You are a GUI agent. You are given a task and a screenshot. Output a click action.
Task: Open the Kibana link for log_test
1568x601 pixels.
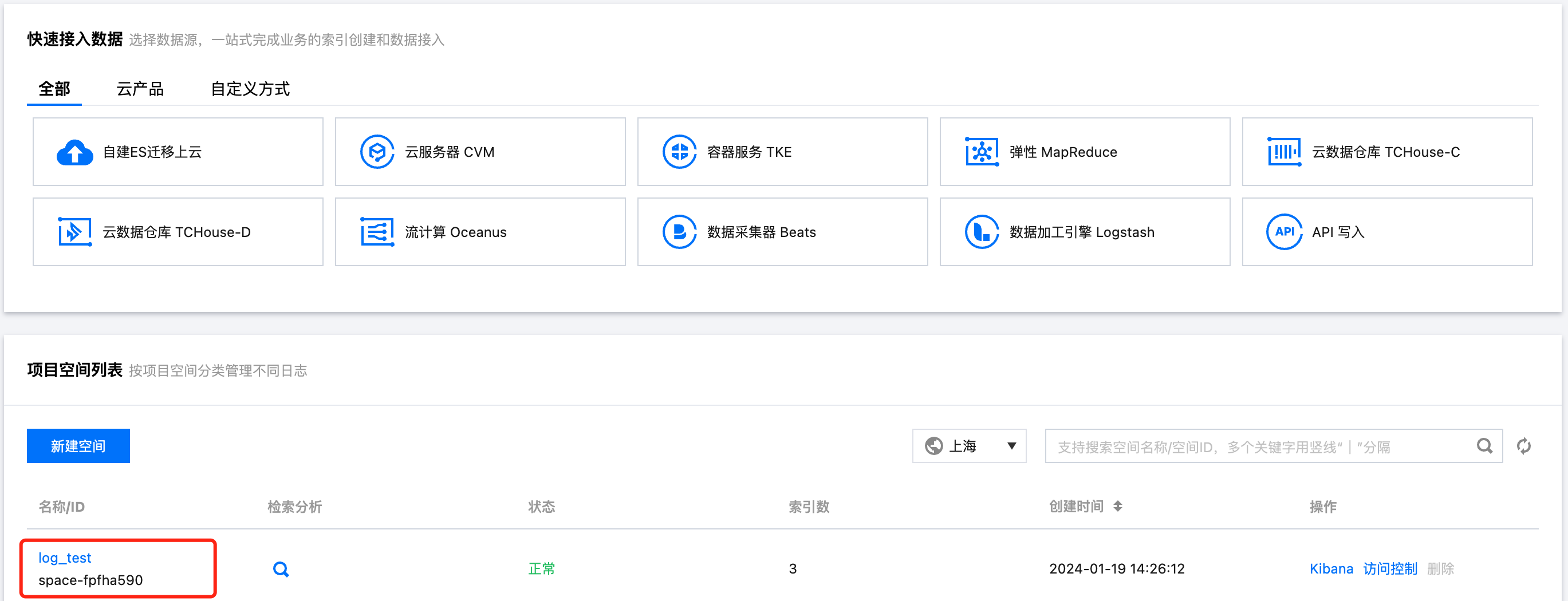pyautogui.click(x=1330, y=569)
